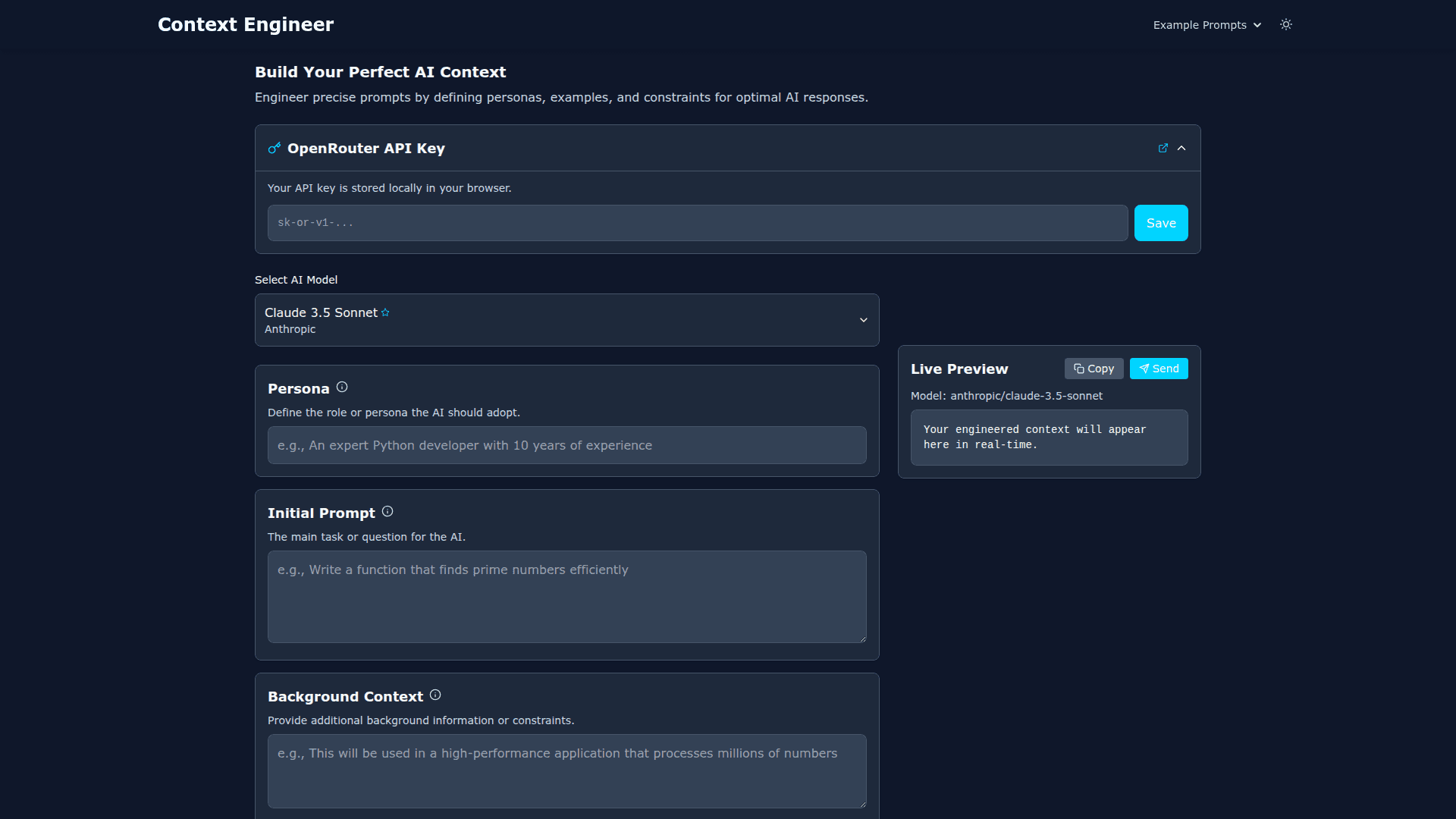This screenshot has width=1456, height=819.
Task: Open the Select AI Model dropdown
Action: 566,320
